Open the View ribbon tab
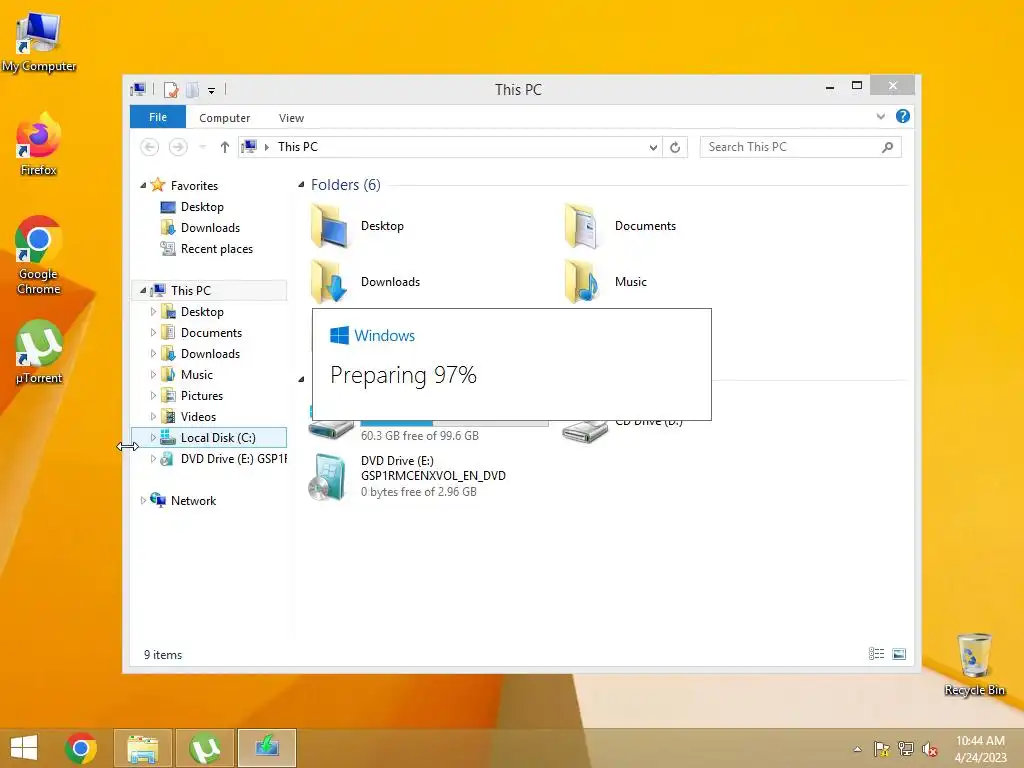 (291, 118)
